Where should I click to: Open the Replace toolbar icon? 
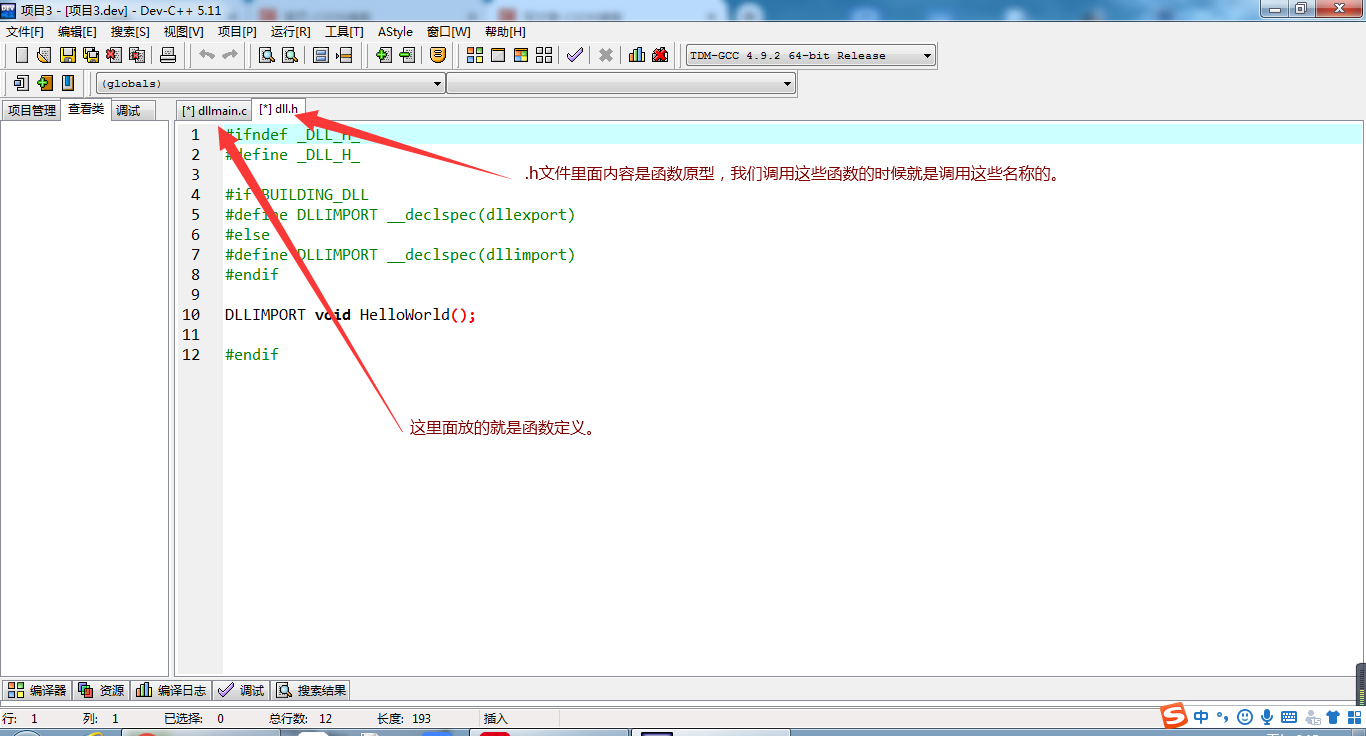click(290, 55)
